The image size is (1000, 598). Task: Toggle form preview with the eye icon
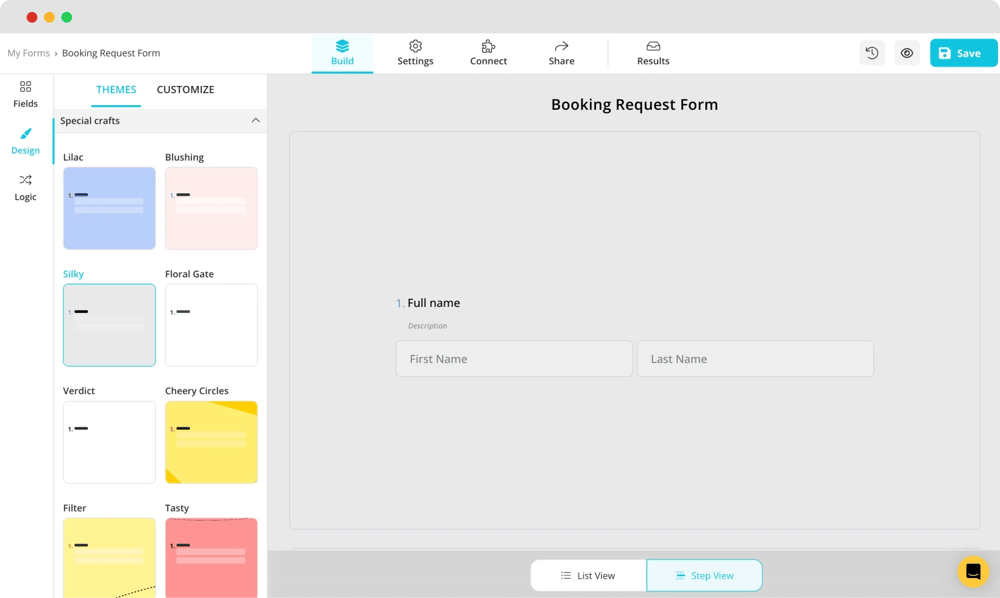tap(907, 52)
